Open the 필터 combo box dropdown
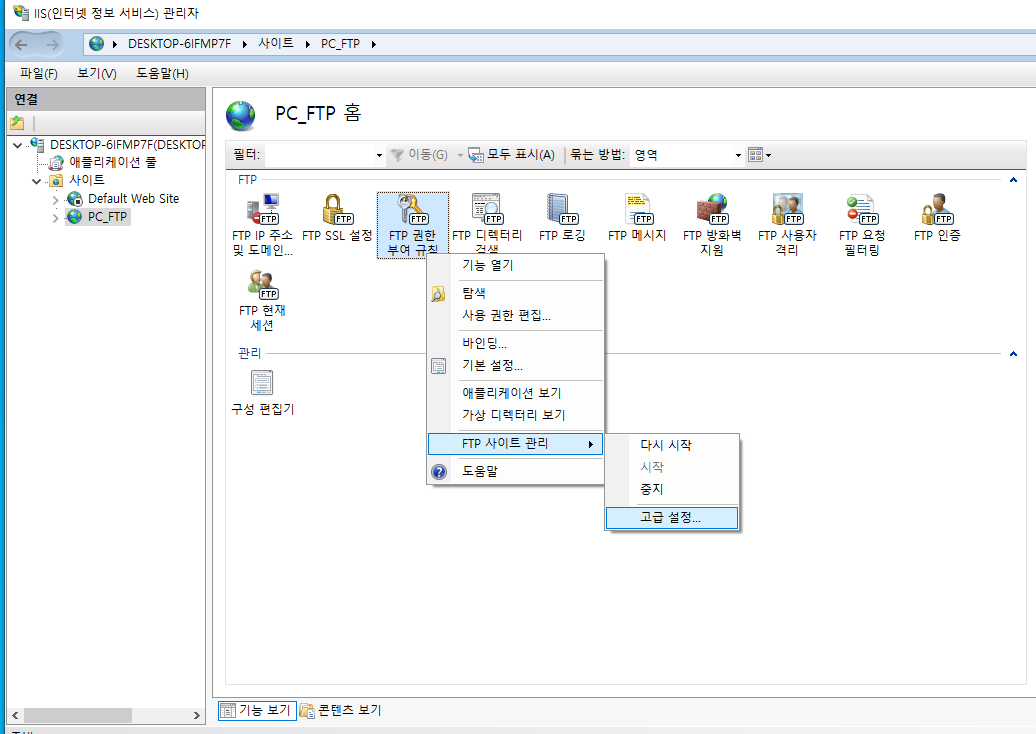 coord(379,155)
